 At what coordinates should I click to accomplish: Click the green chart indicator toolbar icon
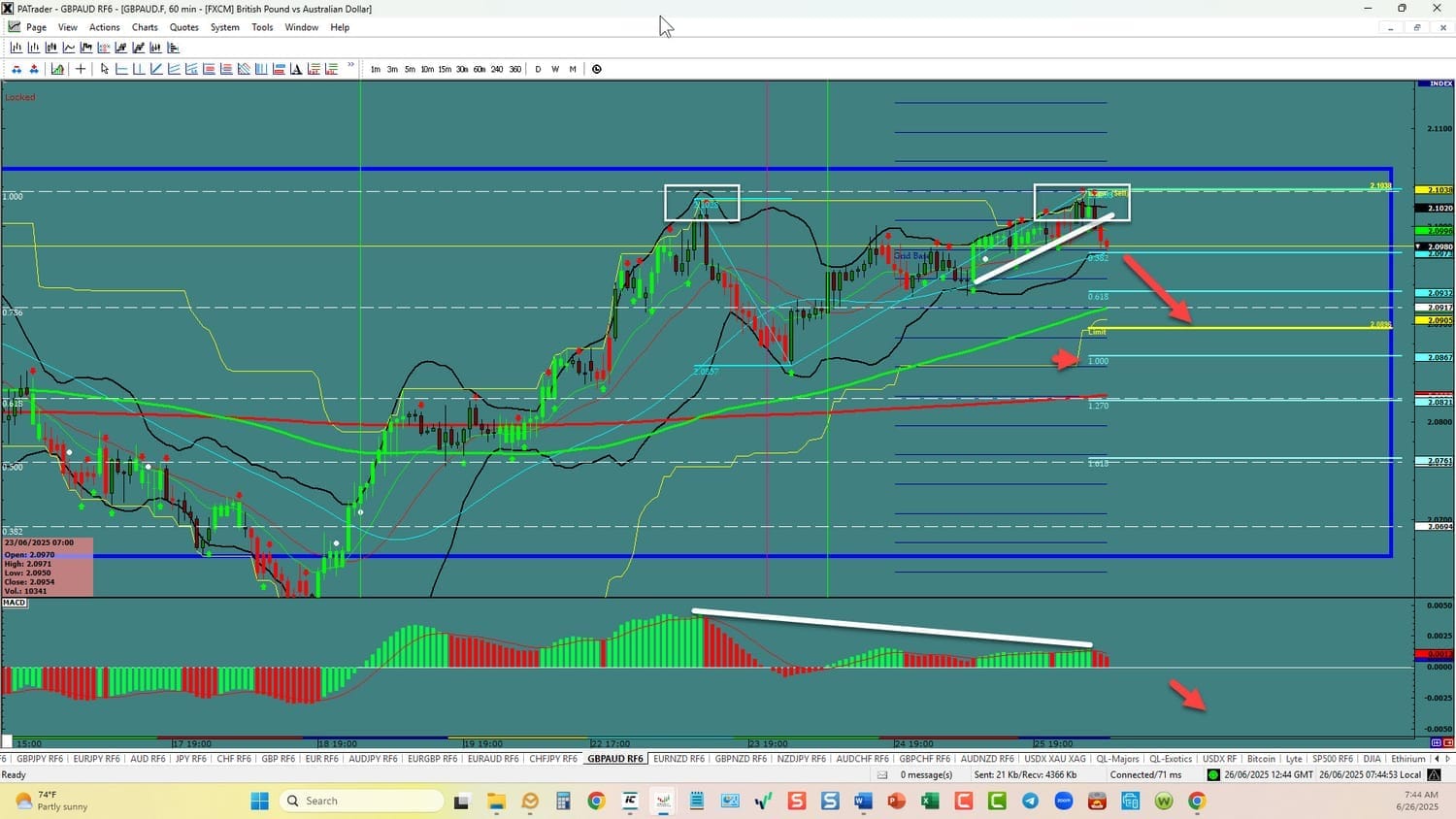57,69
